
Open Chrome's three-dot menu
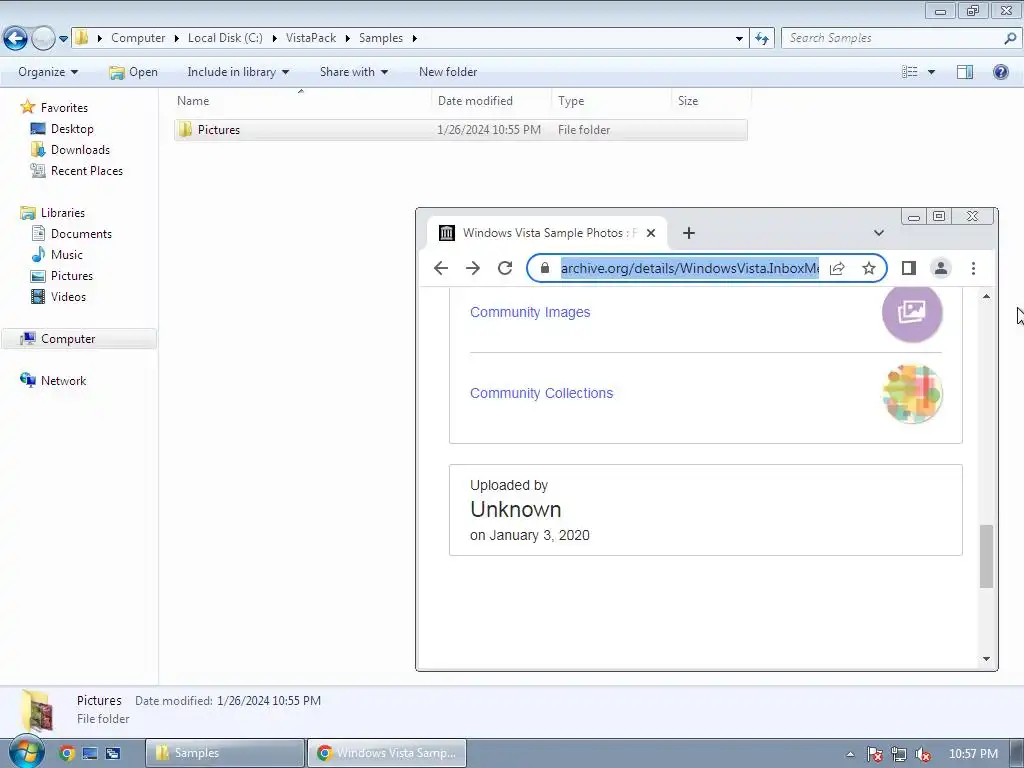973,268
